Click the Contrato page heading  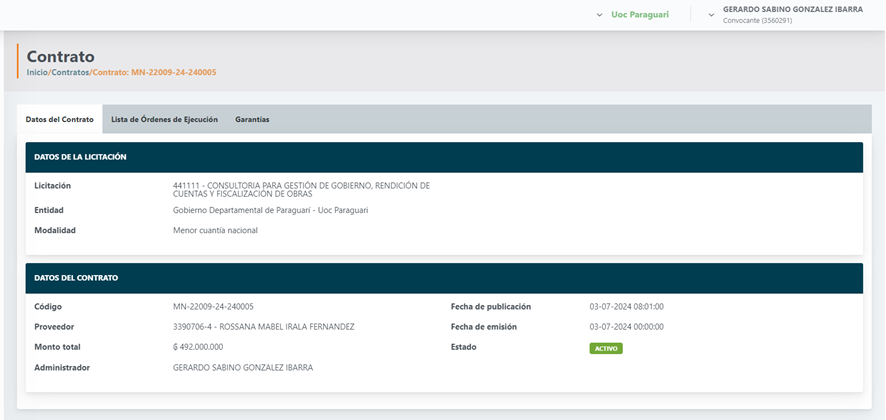pos(60,56)
